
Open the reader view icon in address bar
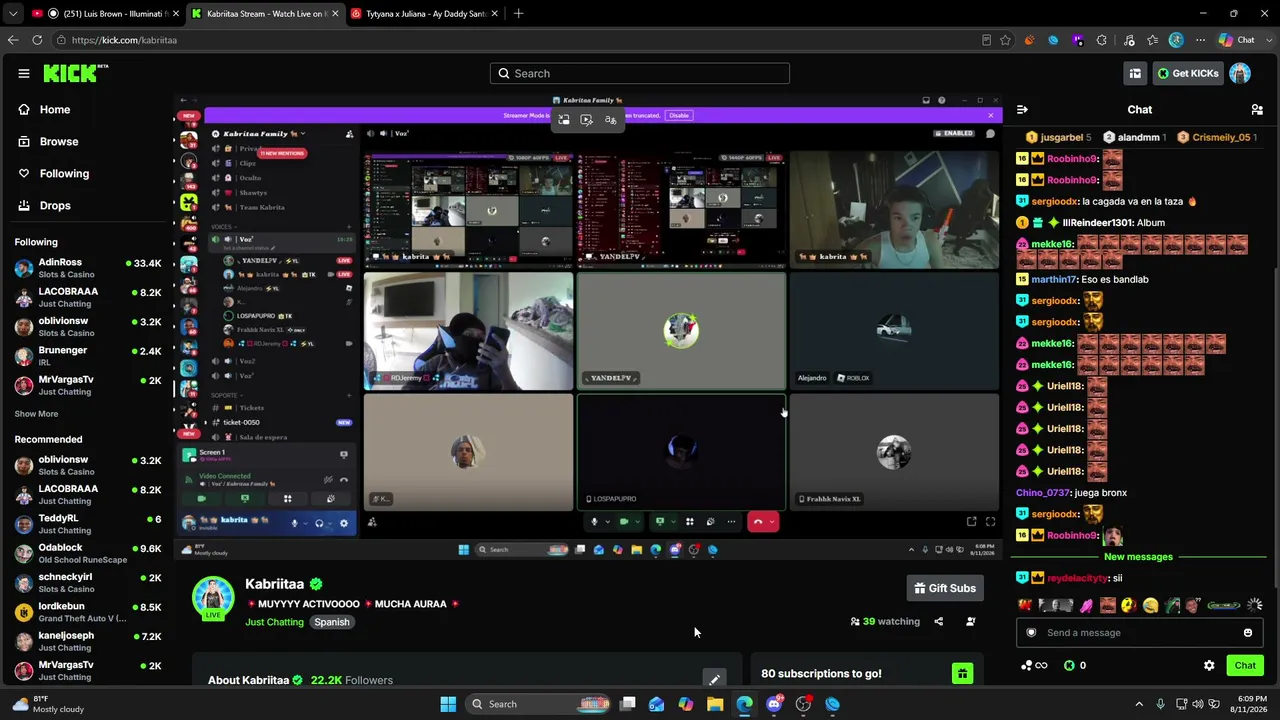click(x=986, y=40)
